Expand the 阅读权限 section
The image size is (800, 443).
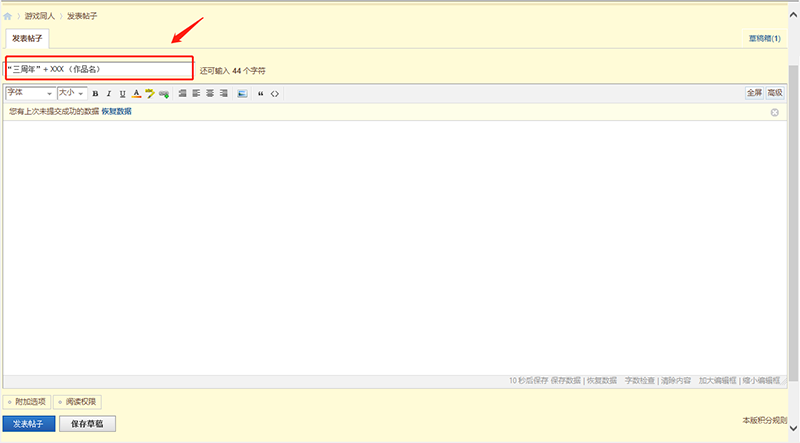[77, 402]
